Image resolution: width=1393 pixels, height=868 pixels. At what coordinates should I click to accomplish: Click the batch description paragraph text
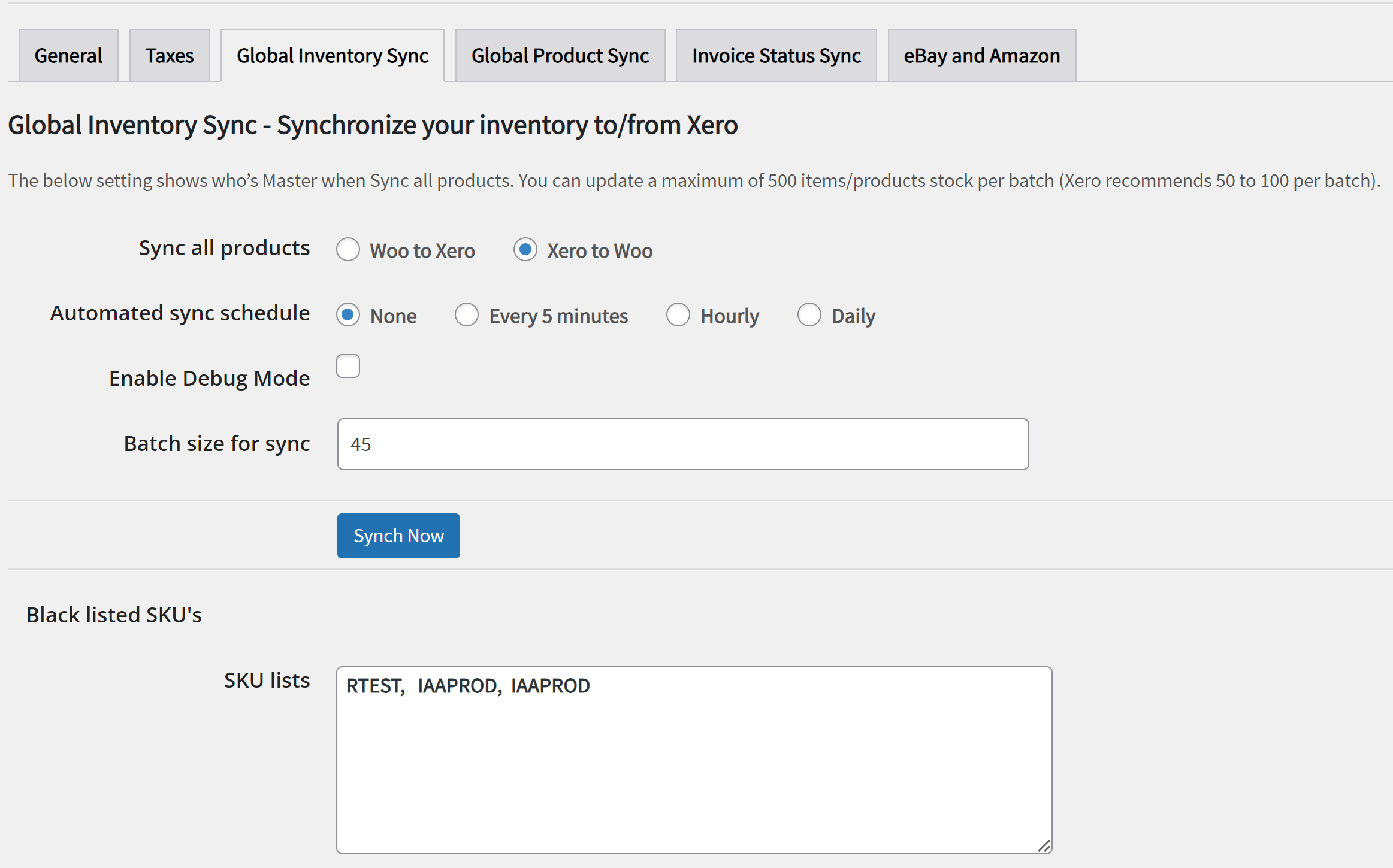click(694, 180)
